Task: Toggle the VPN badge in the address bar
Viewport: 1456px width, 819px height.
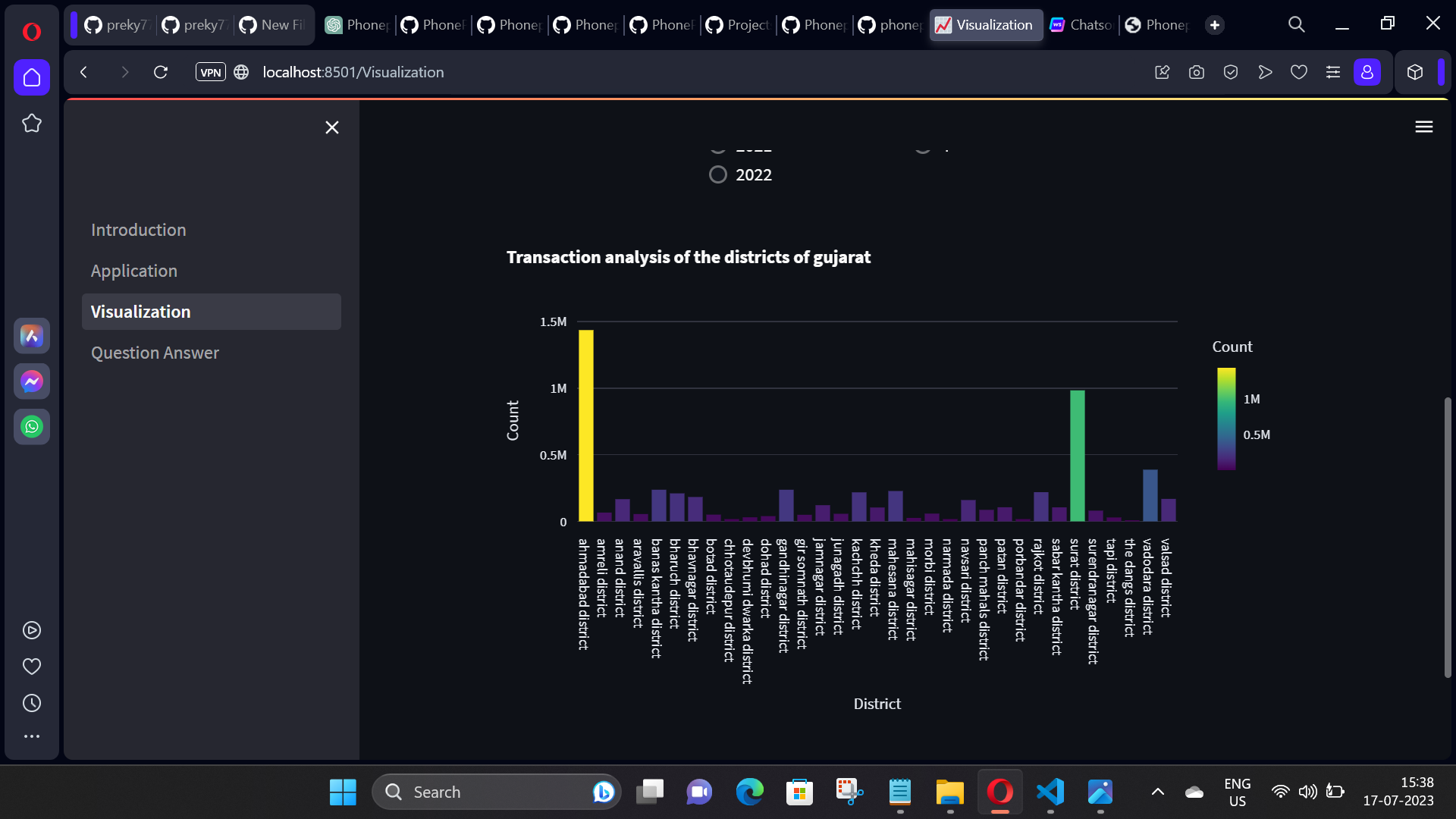Action: point(210,72)
